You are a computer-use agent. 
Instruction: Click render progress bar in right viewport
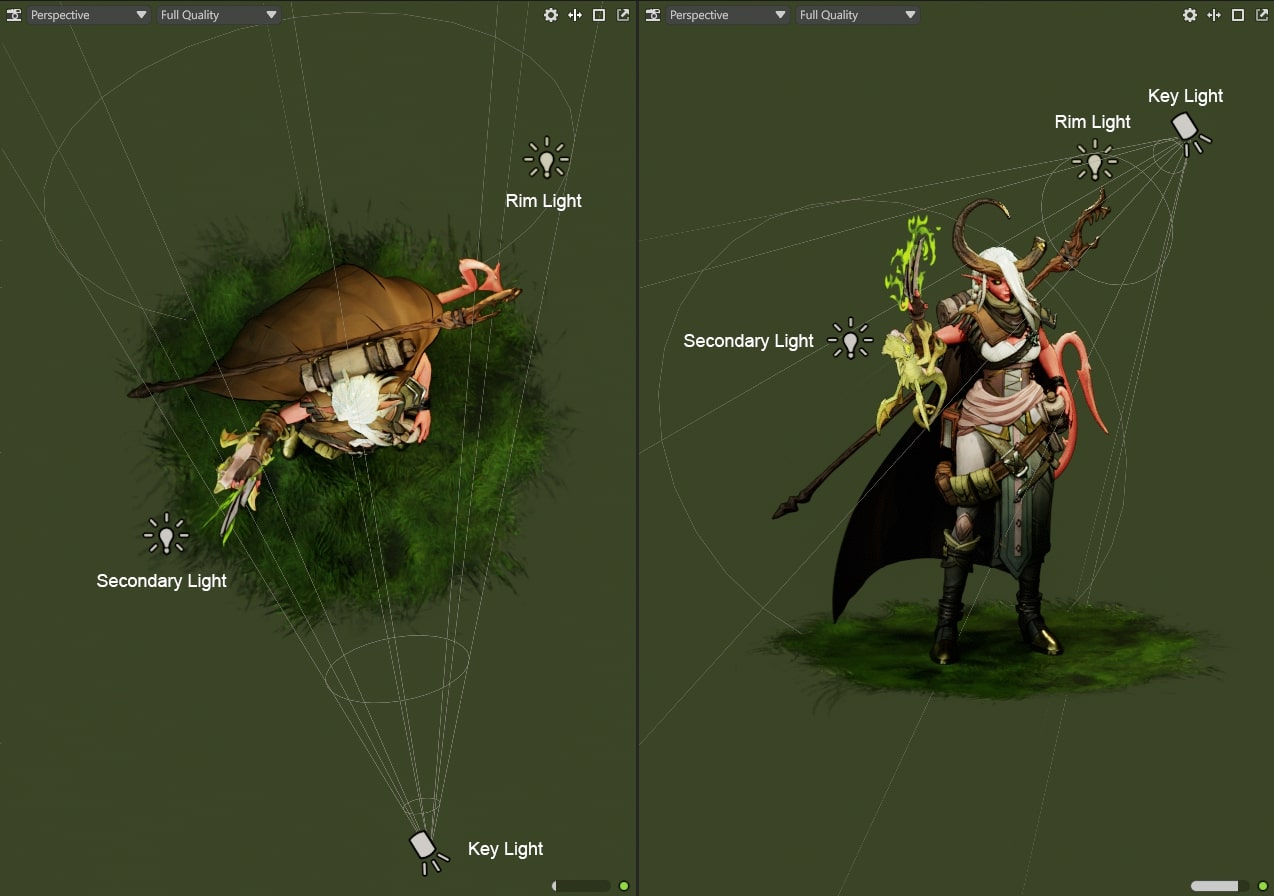click(x=1215, y=886)
